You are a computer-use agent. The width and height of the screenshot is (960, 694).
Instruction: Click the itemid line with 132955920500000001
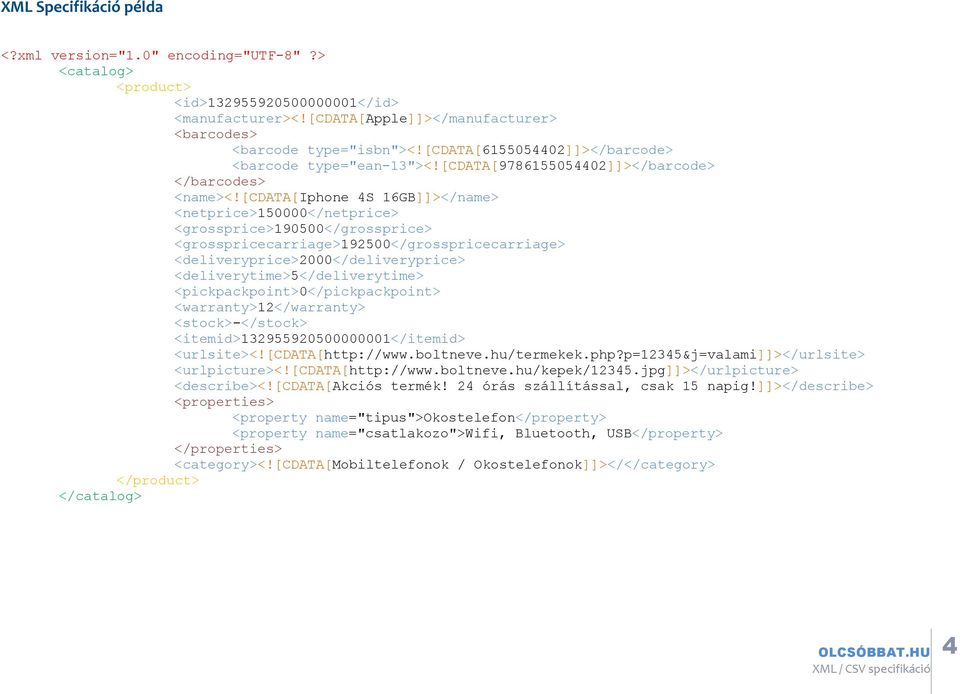click(320, 340)
